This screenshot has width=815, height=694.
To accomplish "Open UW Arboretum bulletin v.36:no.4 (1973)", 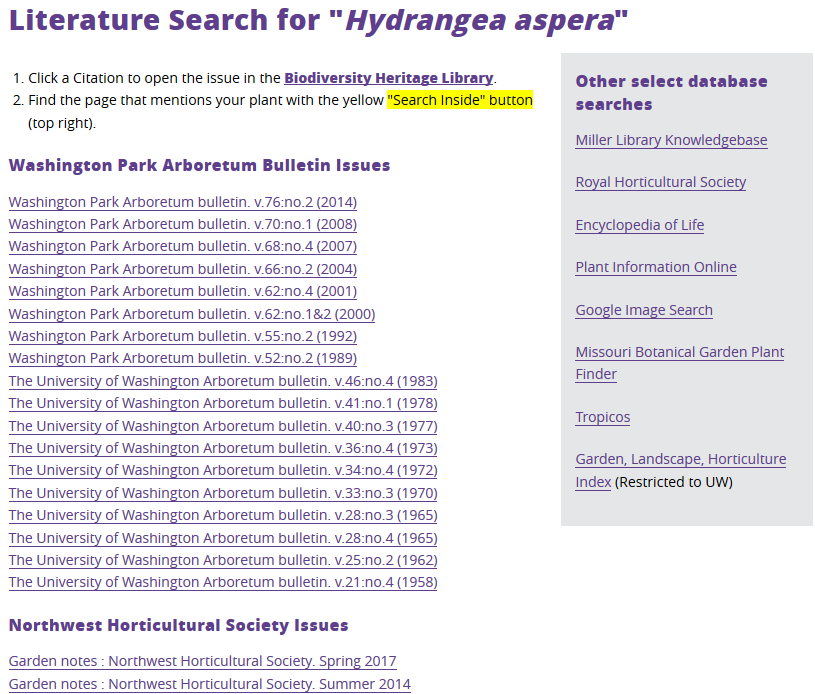I will point(223,448).
